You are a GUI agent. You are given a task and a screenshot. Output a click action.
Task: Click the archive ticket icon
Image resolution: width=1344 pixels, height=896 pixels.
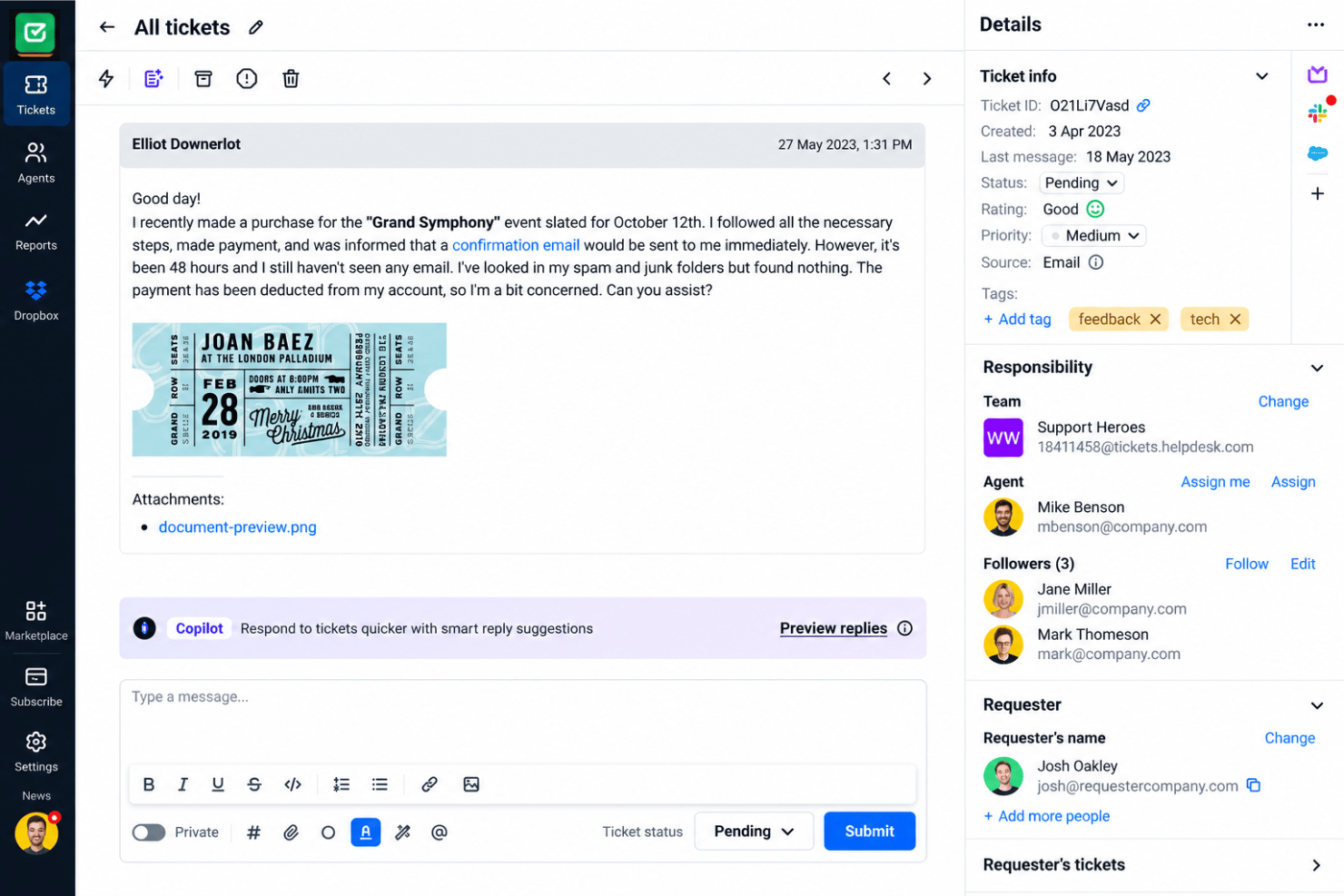(x=203, y=79)
